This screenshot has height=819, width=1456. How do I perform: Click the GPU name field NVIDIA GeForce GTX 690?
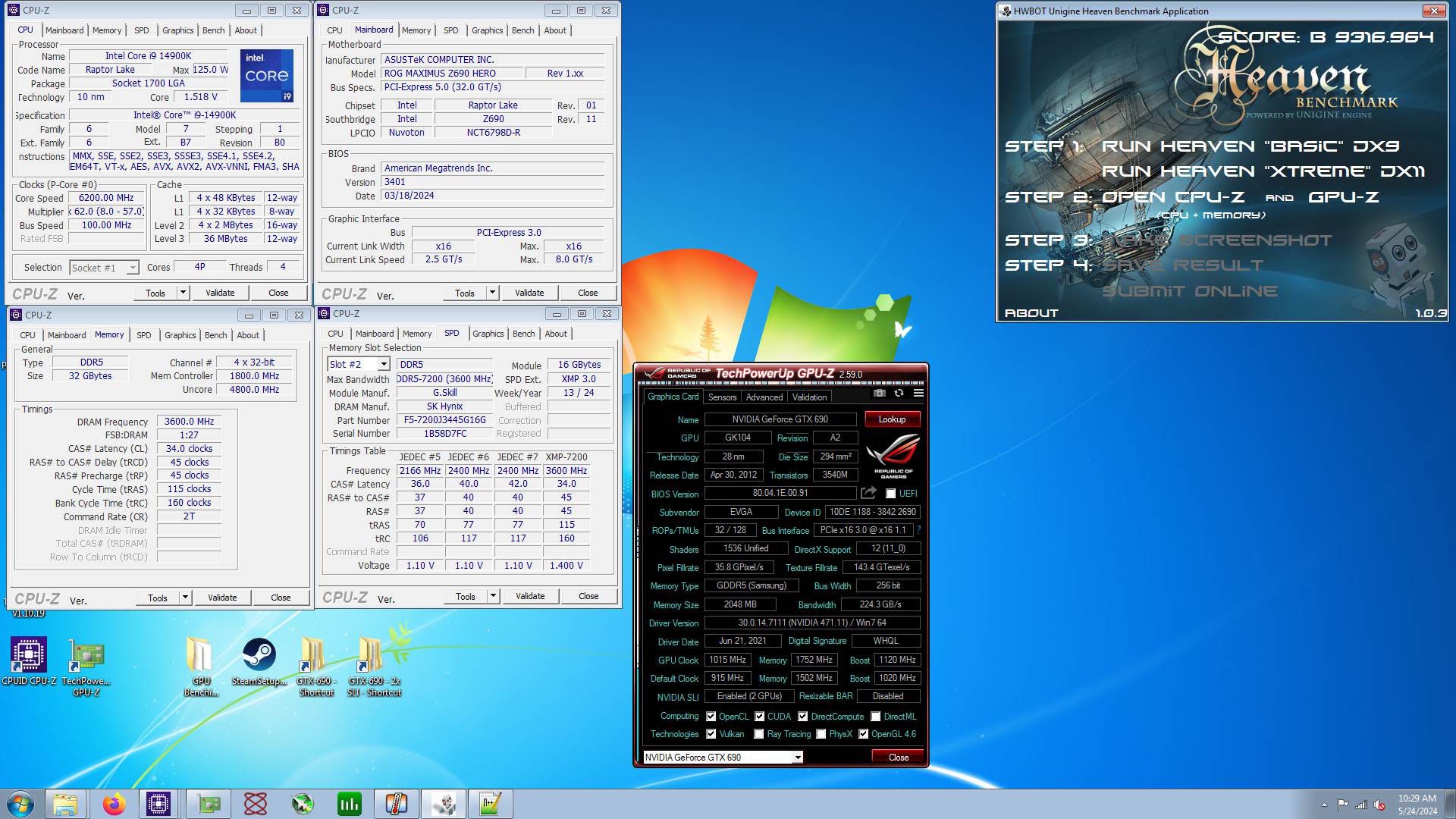tap(780, 419)
